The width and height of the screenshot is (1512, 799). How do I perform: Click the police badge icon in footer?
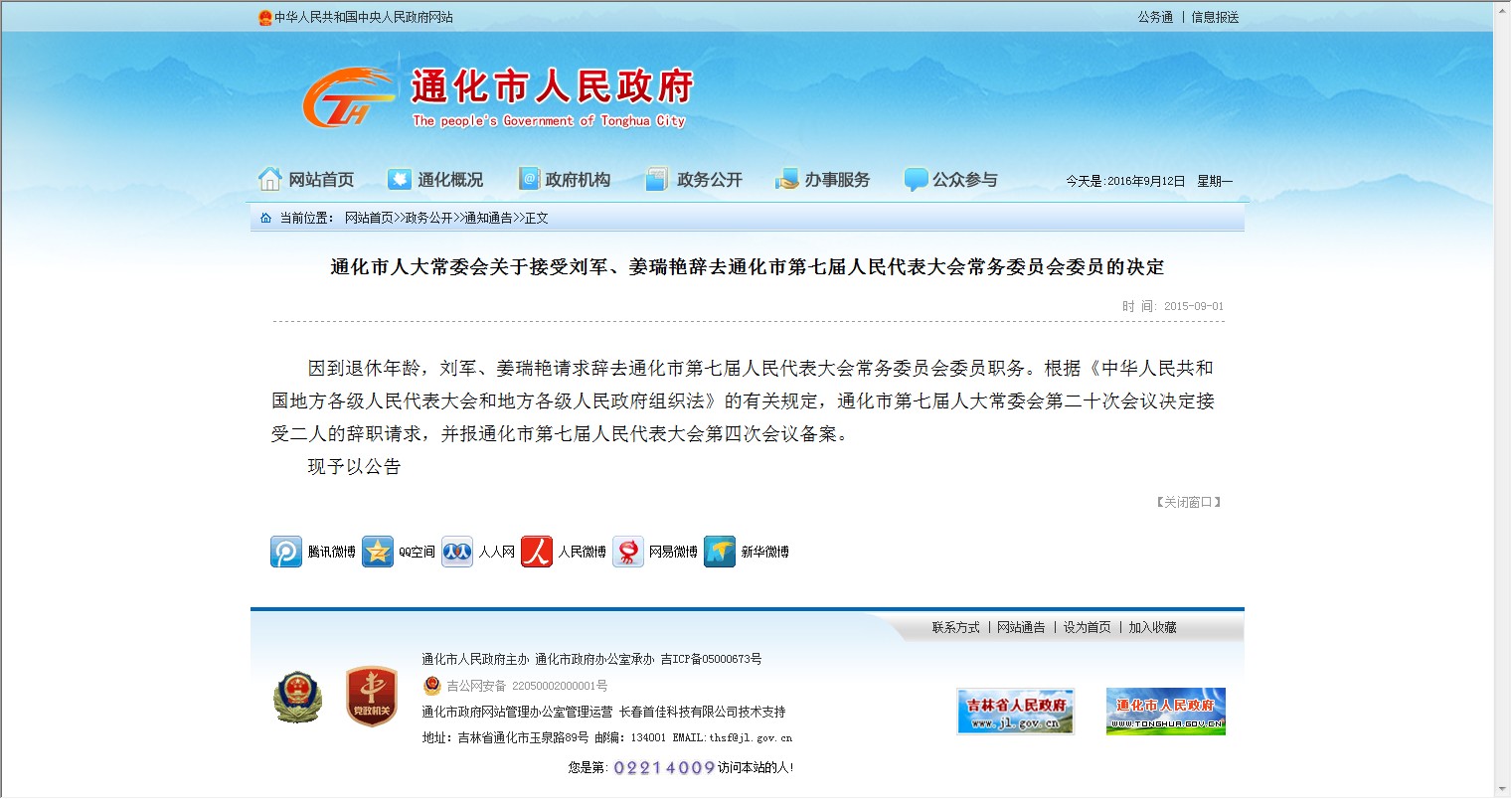click(297, 697)
